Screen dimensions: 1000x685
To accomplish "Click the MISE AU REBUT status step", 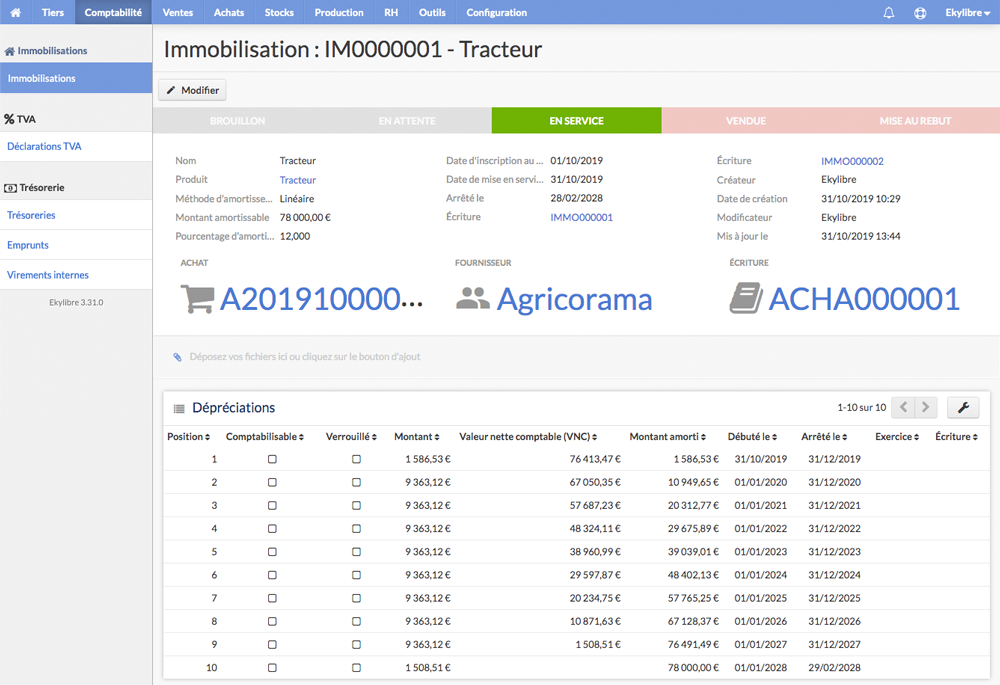I will pos(915,121).
